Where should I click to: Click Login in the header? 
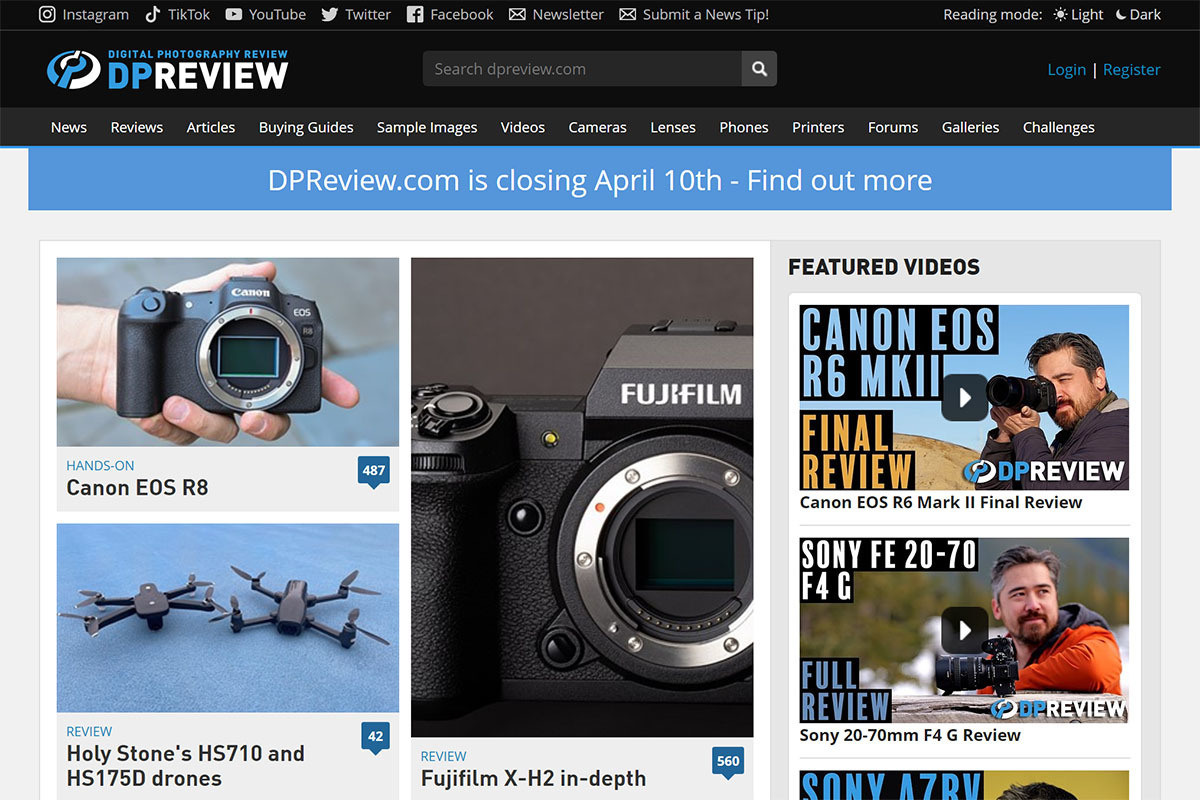pos(1066,69)
